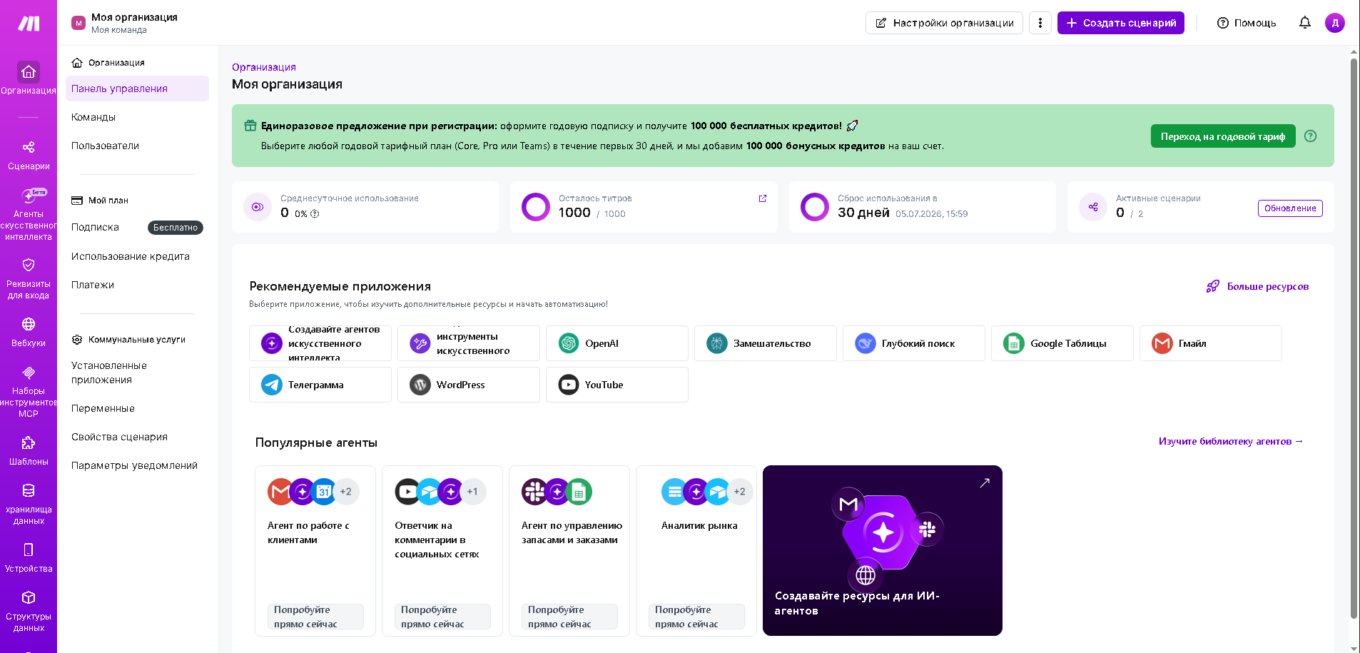Open Больше ресурсов link
Image resolution: width=1360 pixels, height=653 pixels.
click(1267, 286)
